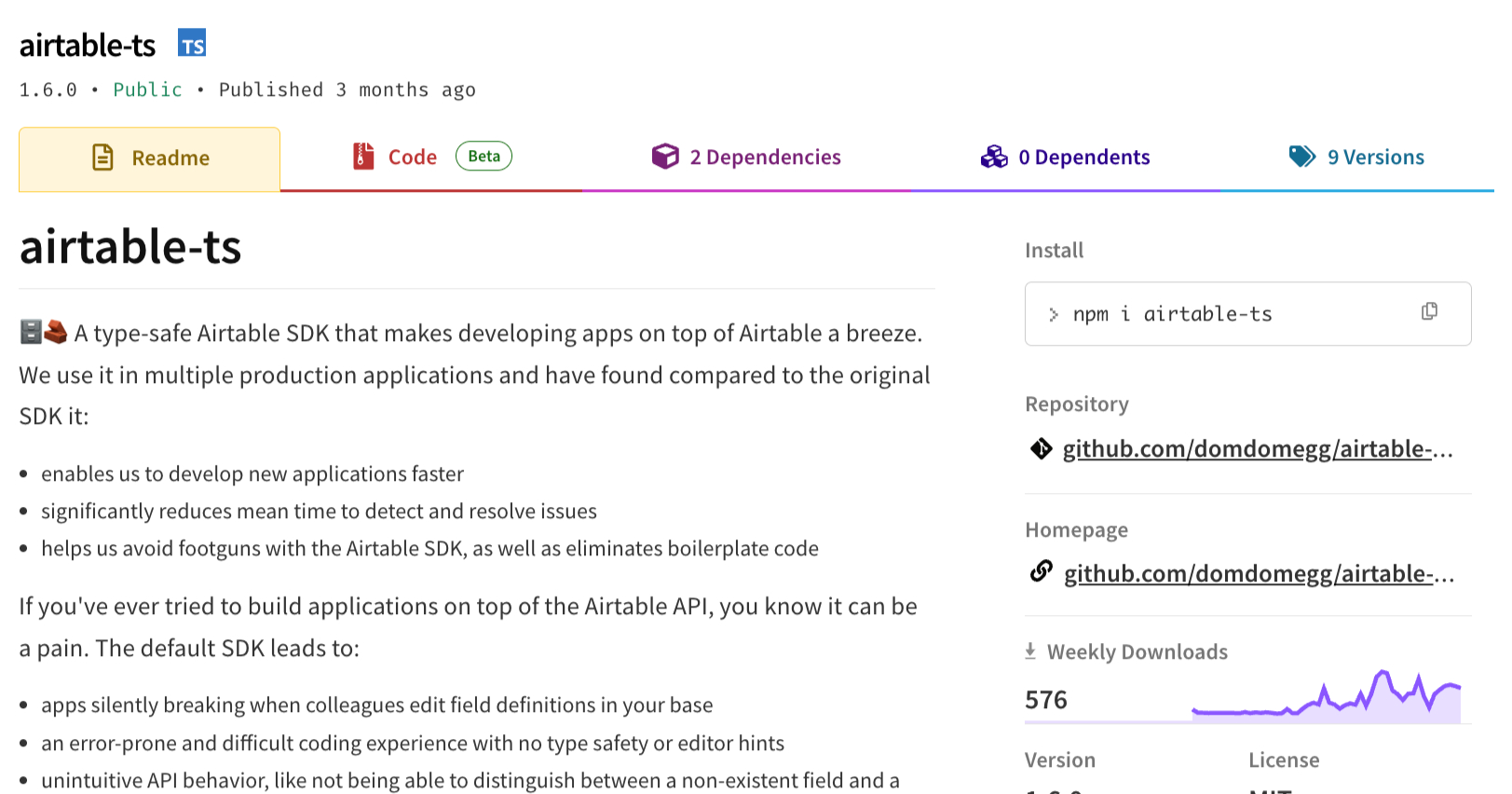The height and width of the screenshot is (794, 1512).
Task: Open the Repository GitHub link
Action: pos(1257,449)
